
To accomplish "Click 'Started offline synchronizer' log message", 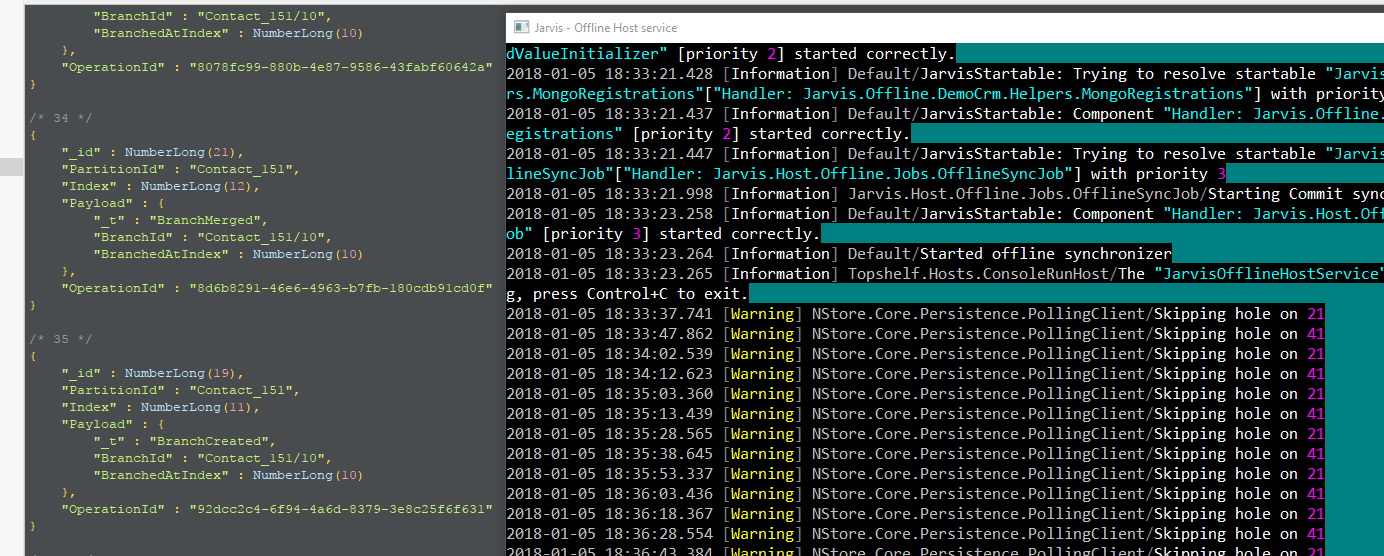I will pyautogui.click(x=1046, y=254).
